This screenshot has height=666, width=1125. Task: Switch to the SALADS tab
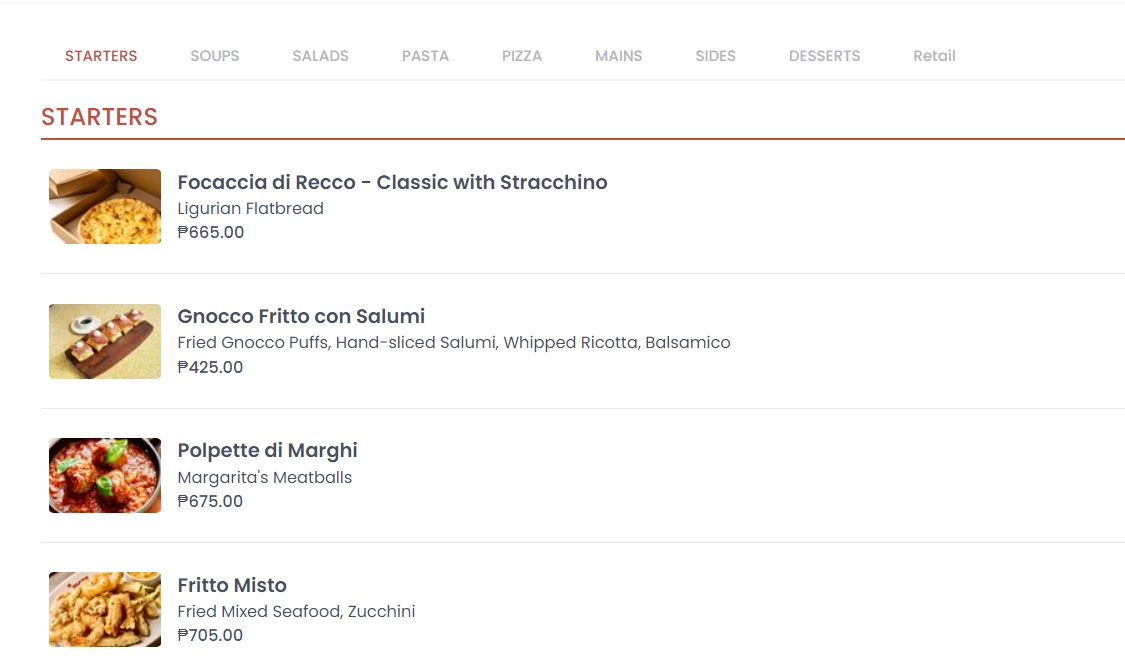(x=320, y=56)
